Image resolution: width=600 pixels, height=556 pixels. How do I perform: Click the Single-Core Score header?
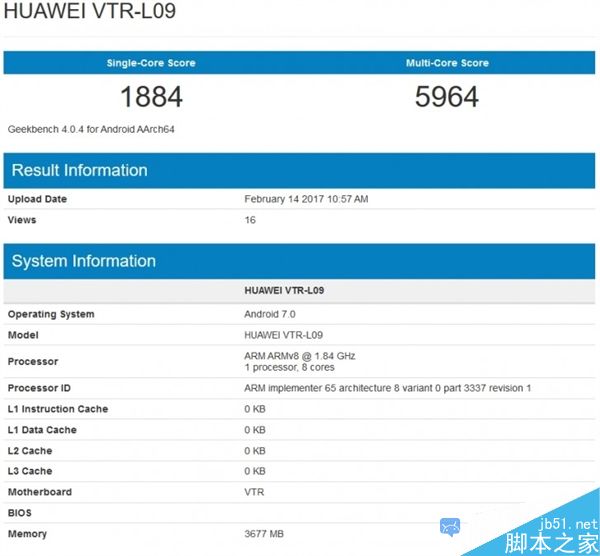151,63
